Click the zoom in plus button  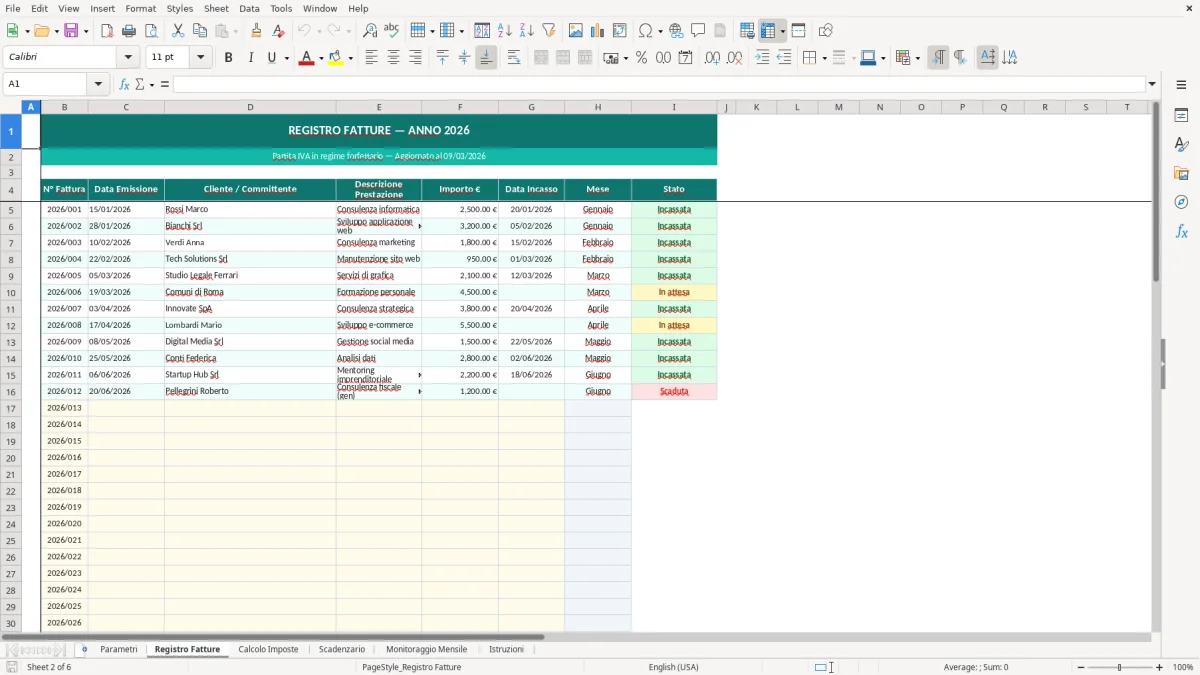pyautogui.click(x=1159, y=667)
